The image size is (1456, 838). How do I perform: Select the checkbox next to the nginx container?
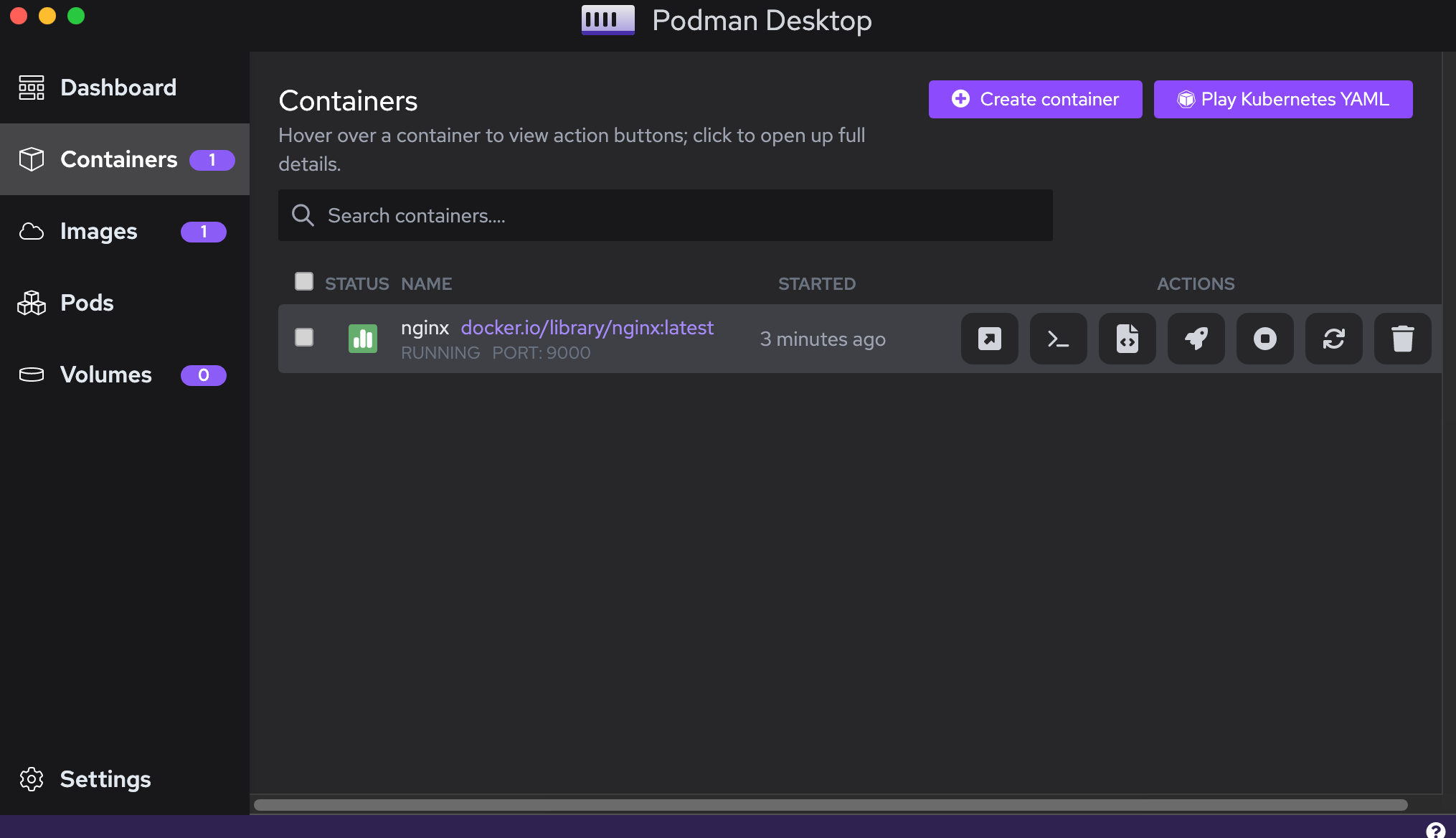tap(303, 337)
